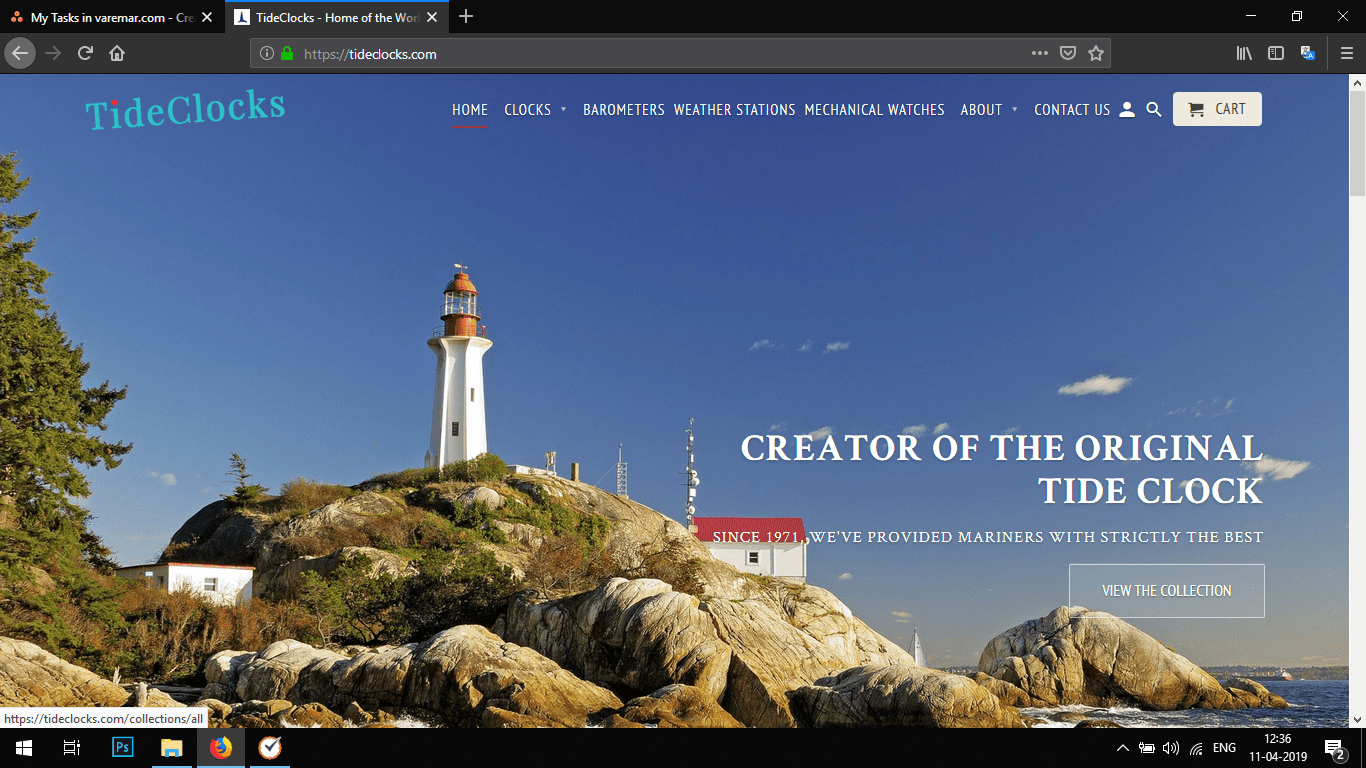Click the user account icon
The height and width of the screenshot is (768, 1366).
click(x=1127, y=110)
